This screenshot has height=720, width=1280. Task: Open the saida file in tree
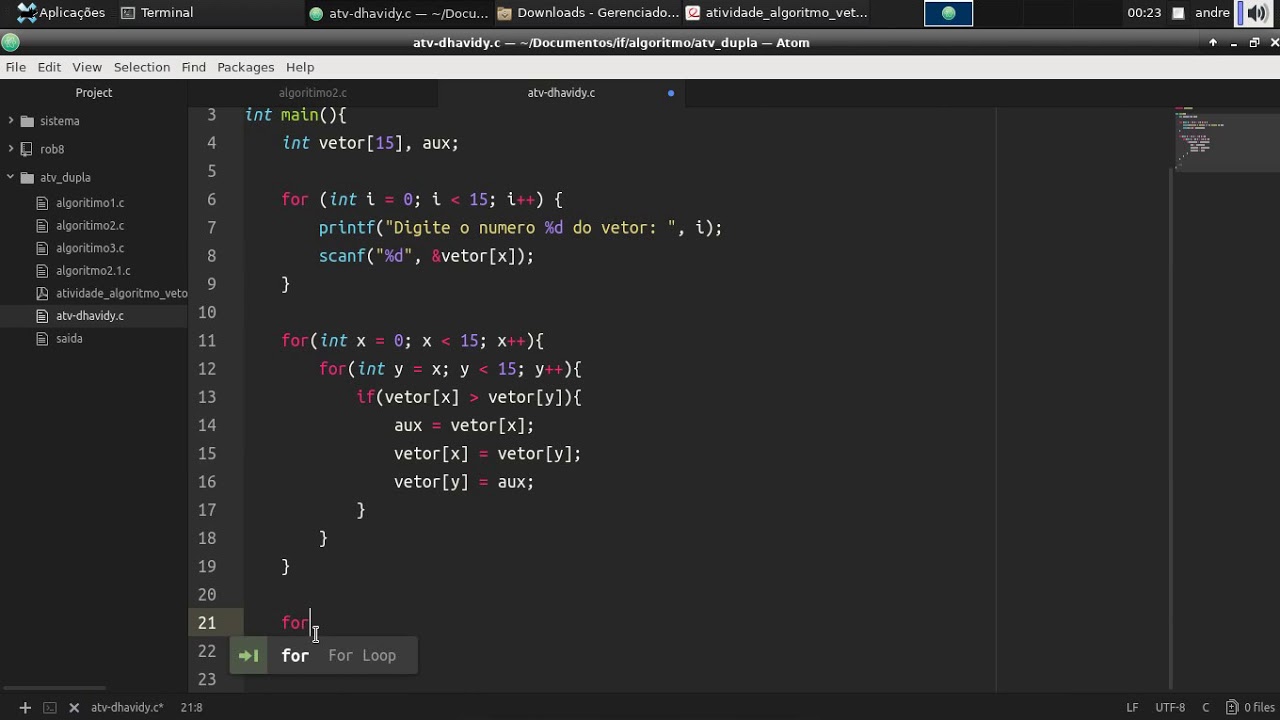(x=69, y=339)
